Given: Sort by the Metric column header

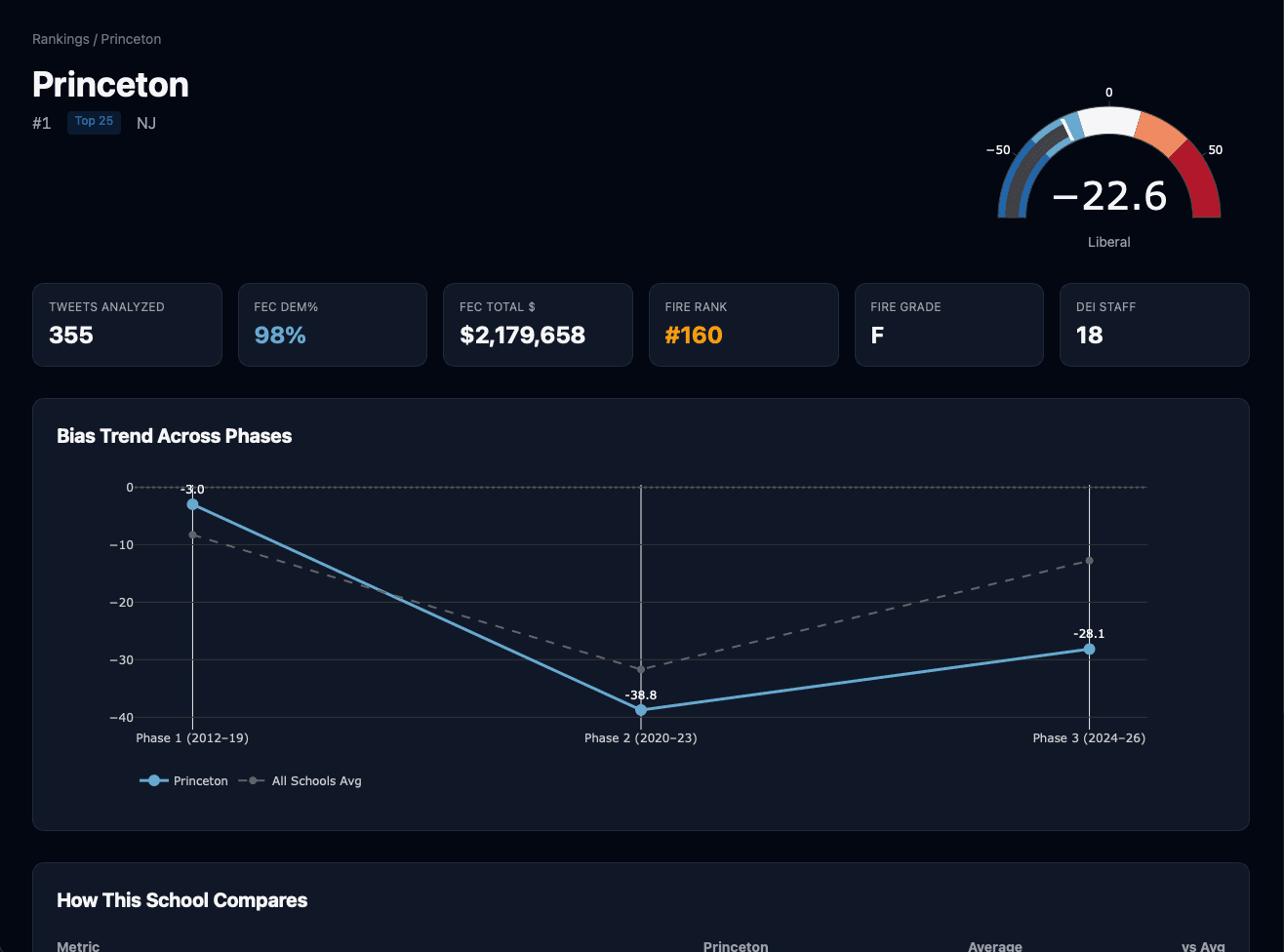Looking at the screenshot, I should 78,946.
